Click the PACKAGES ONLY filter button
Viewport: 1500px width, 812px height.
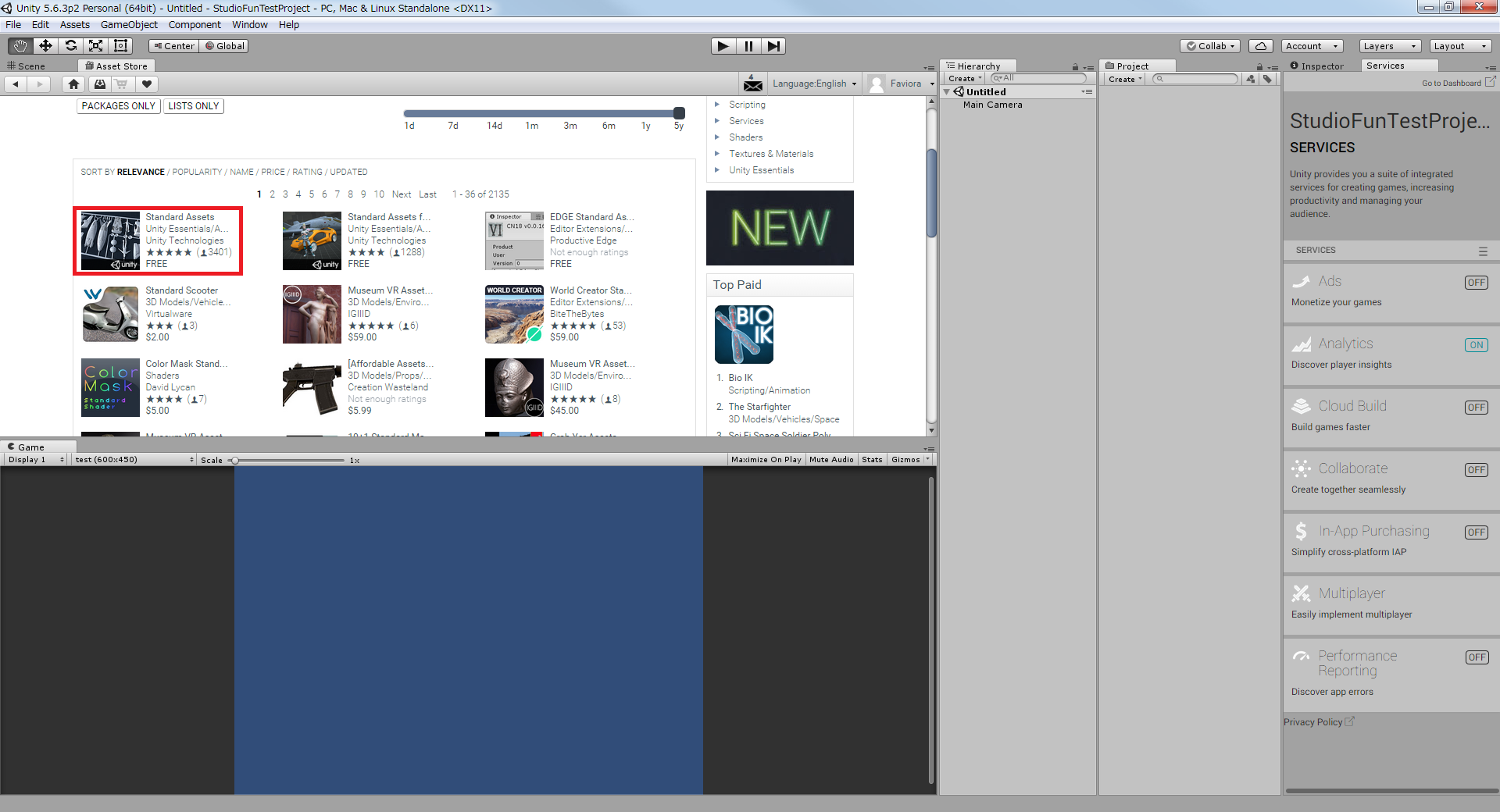[119, 106]
